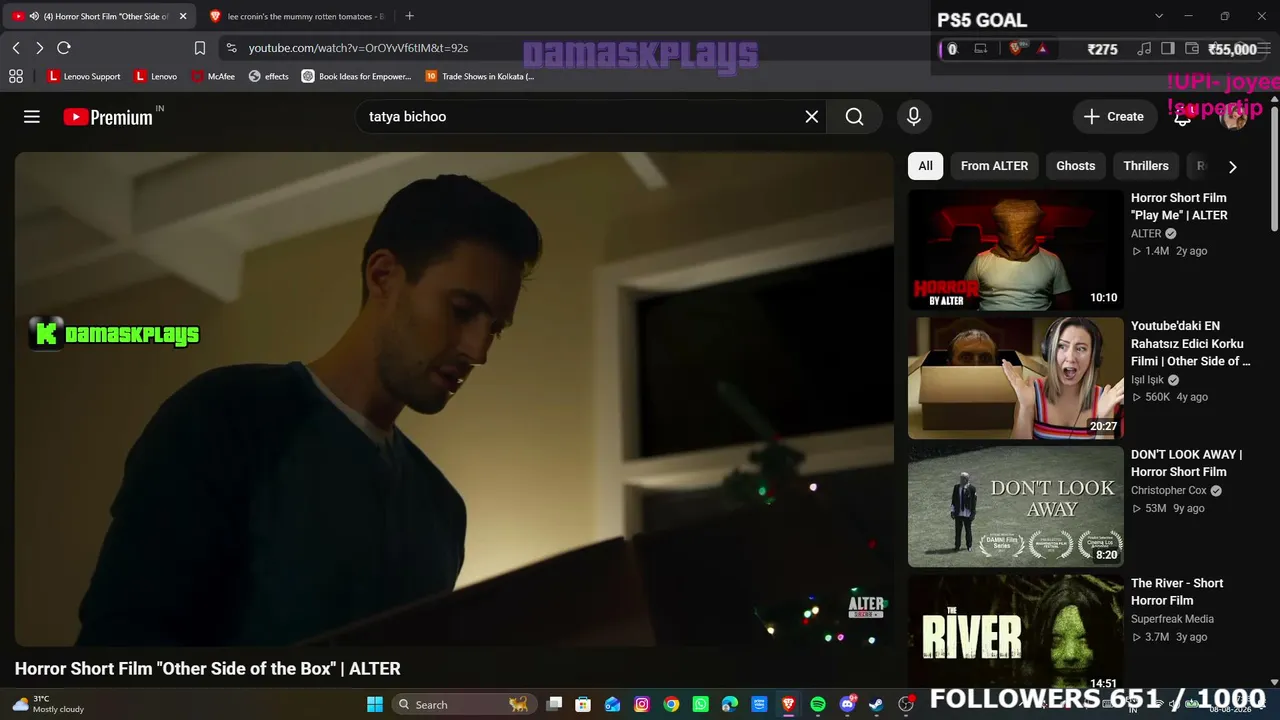Visit the Christopher Cox channel
The width and height of the screenshot is (1280, 720).
coord(1169,491)
